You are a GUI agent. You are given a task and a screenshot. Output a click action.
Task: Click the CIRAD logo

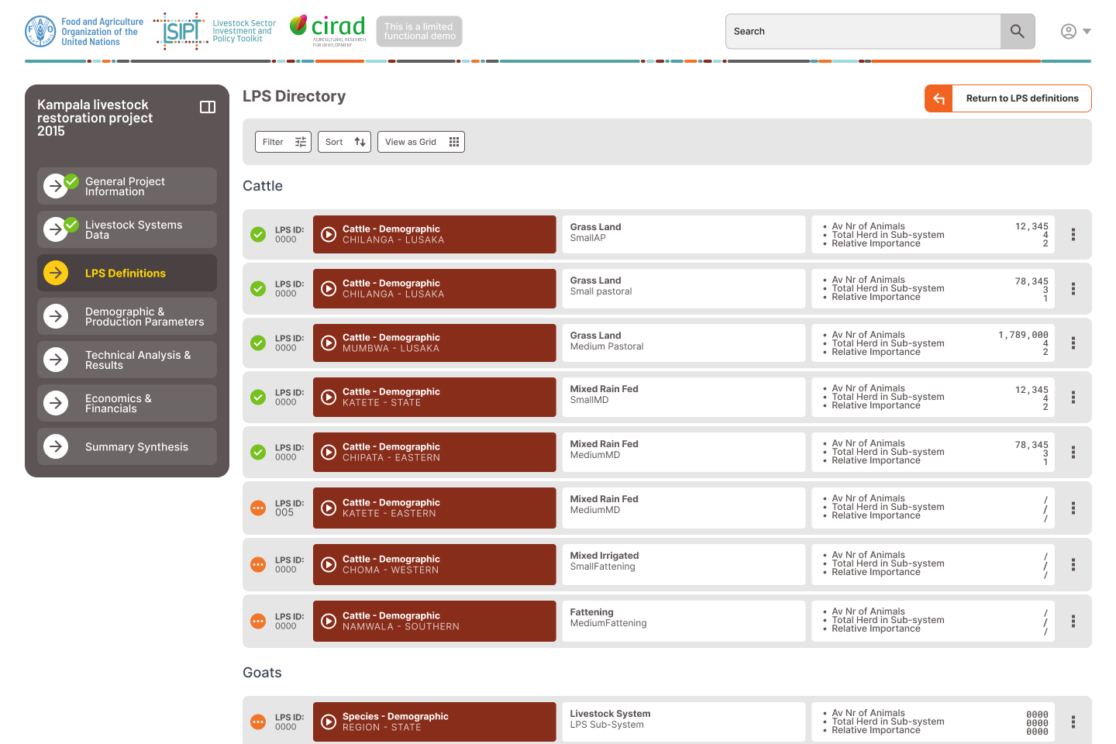(327, 30)
